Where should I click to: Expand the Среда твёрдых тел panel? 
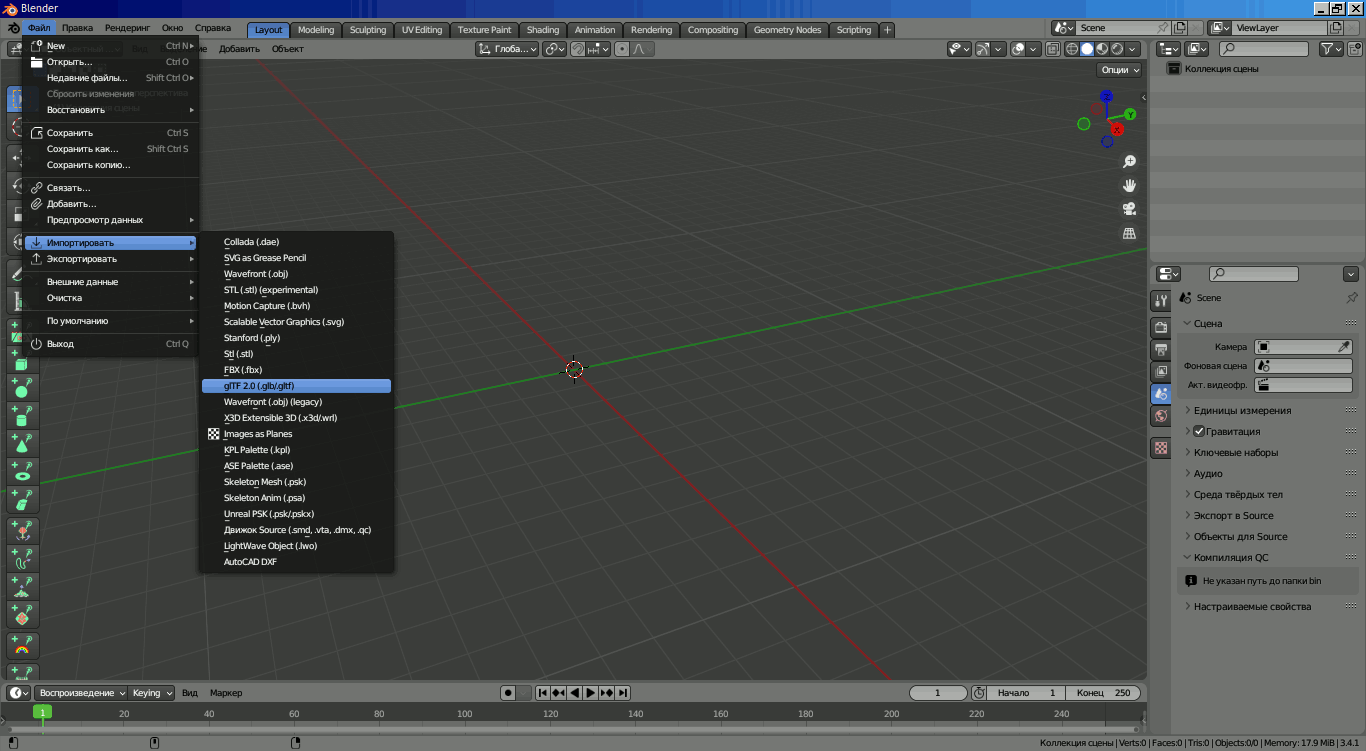(1238, 494)
